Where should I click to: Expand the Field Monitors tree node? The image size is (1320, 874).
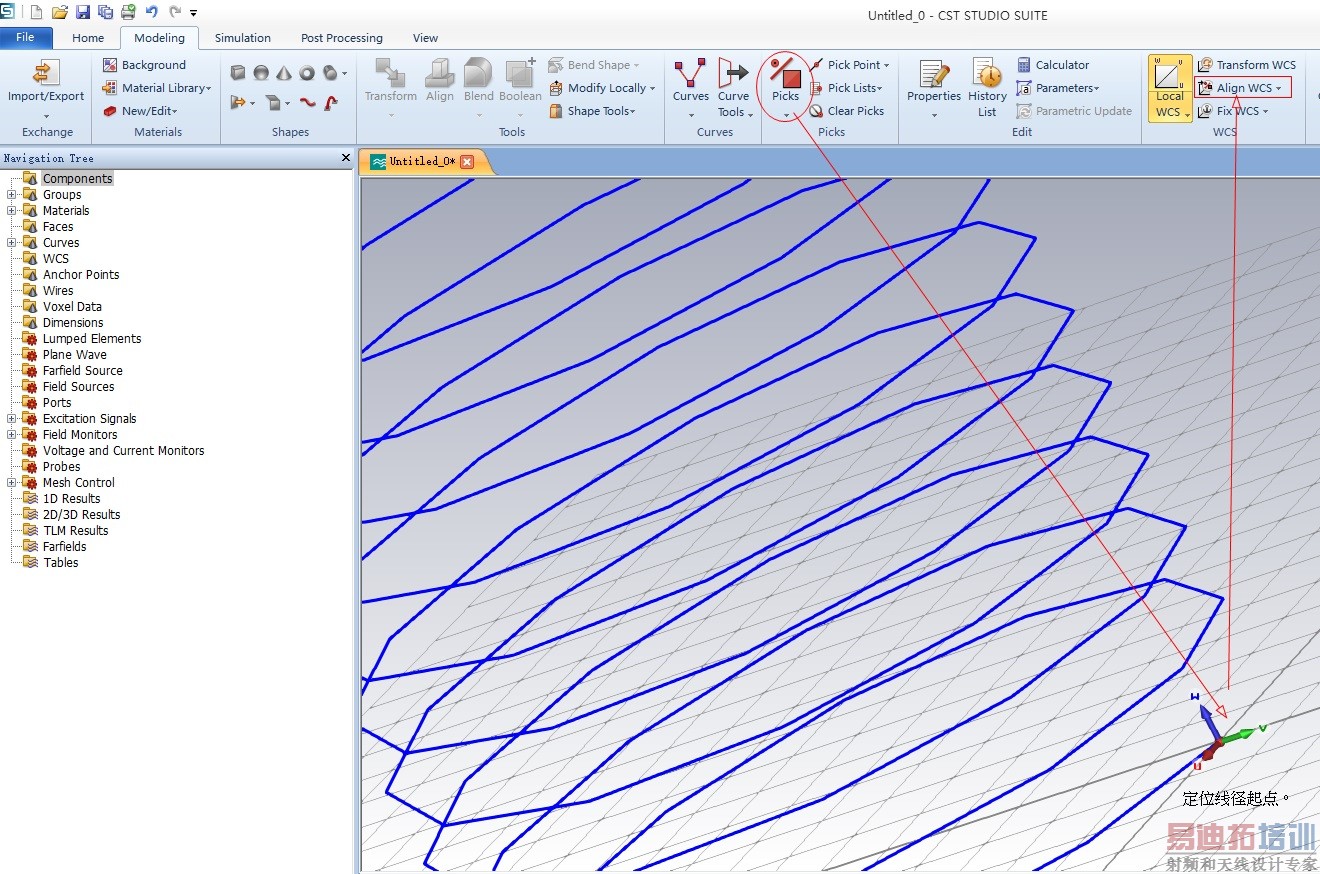(x=11, y=435)
